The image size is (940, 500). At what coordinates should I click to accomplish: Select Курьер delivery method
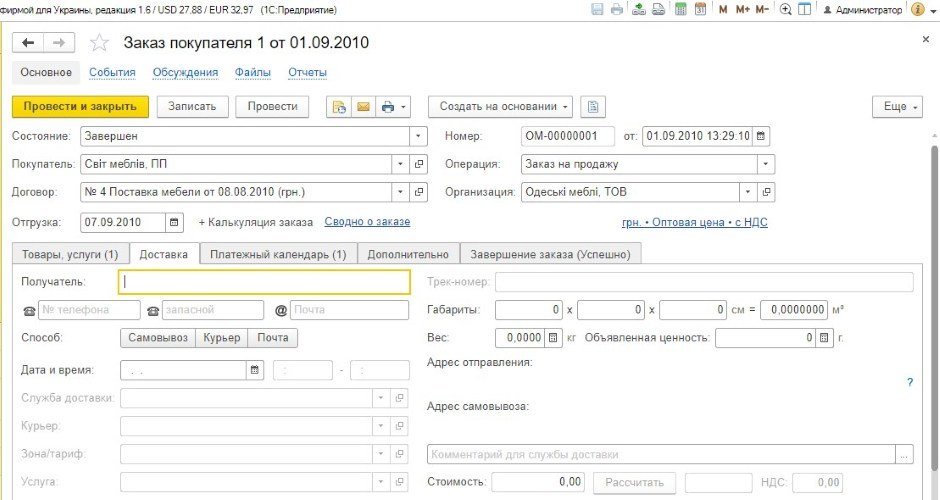(222, 338)
